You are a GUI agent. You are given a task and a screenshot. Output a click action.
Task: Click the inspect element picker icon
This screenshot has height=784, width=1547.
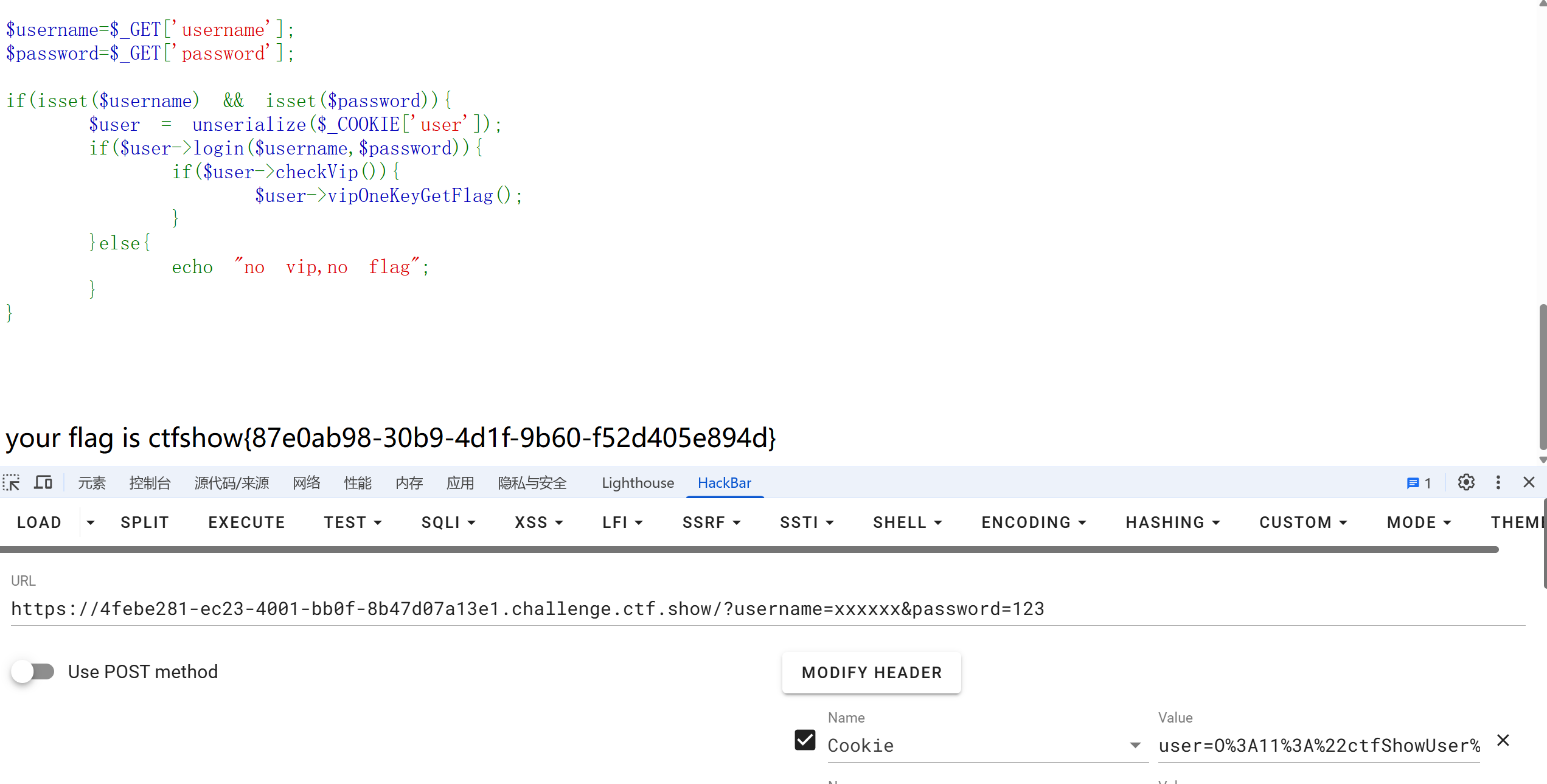[12, 483]
